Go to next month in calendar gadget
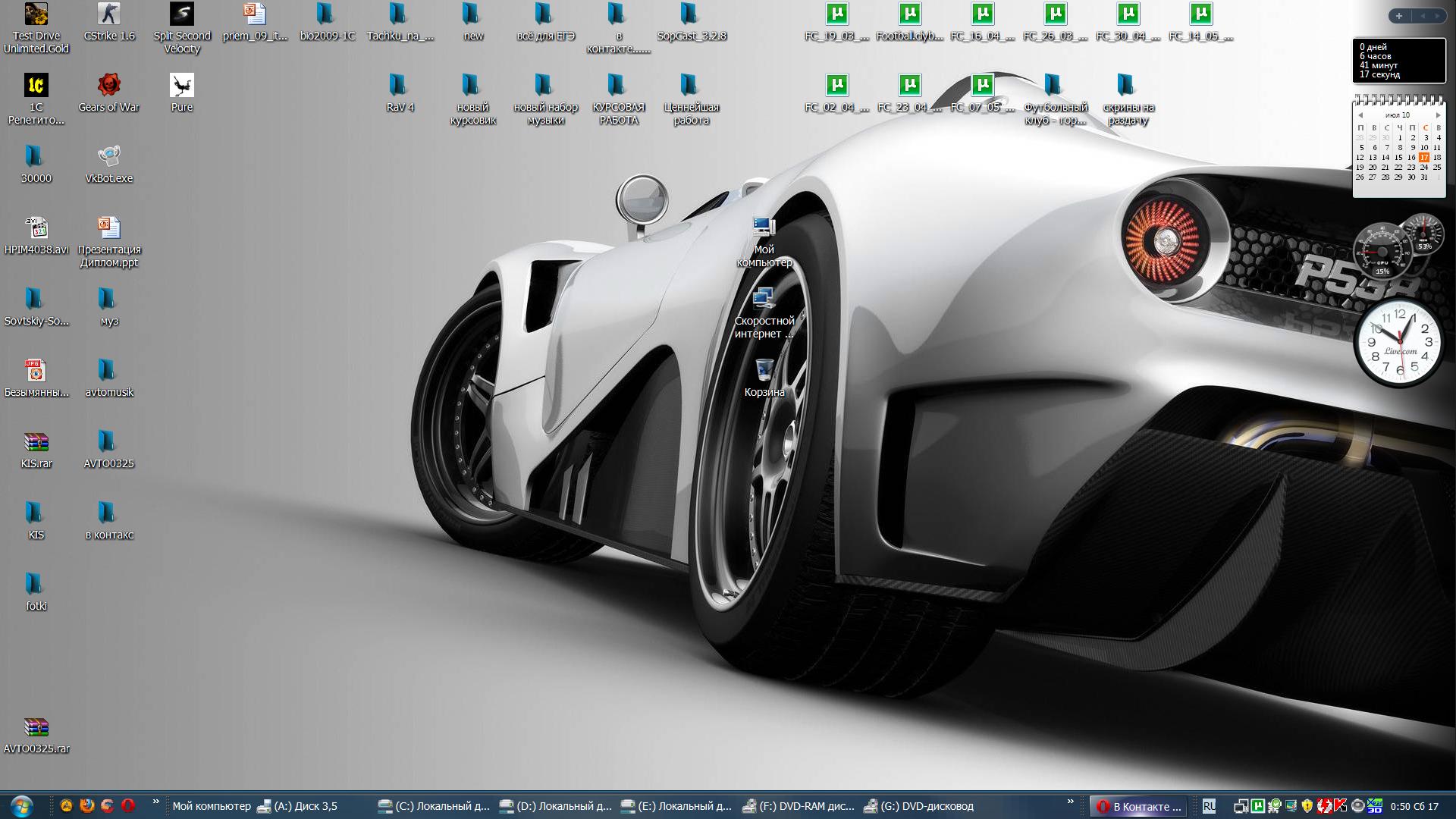This screenshot has height=819, width=1456. (1438, 115)
